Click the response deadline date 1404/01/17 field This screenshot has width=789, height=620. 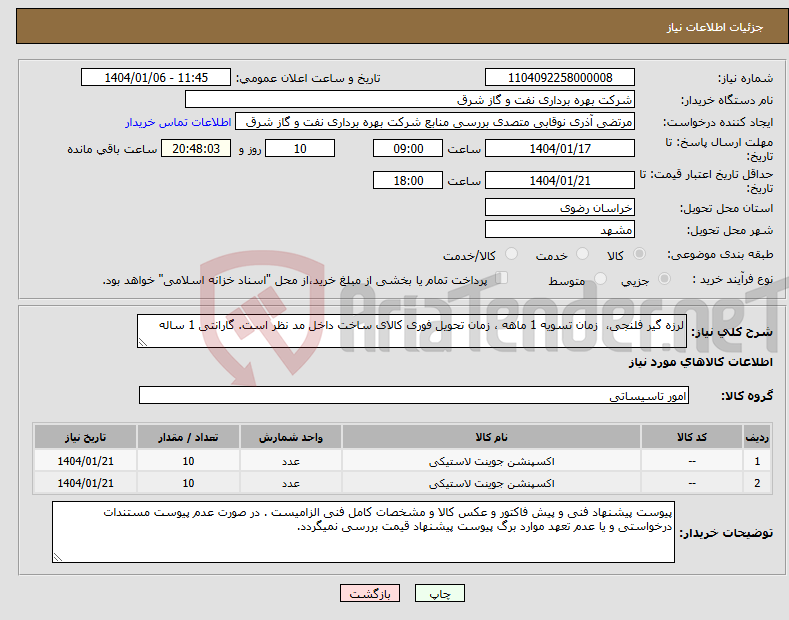(560, 148)
